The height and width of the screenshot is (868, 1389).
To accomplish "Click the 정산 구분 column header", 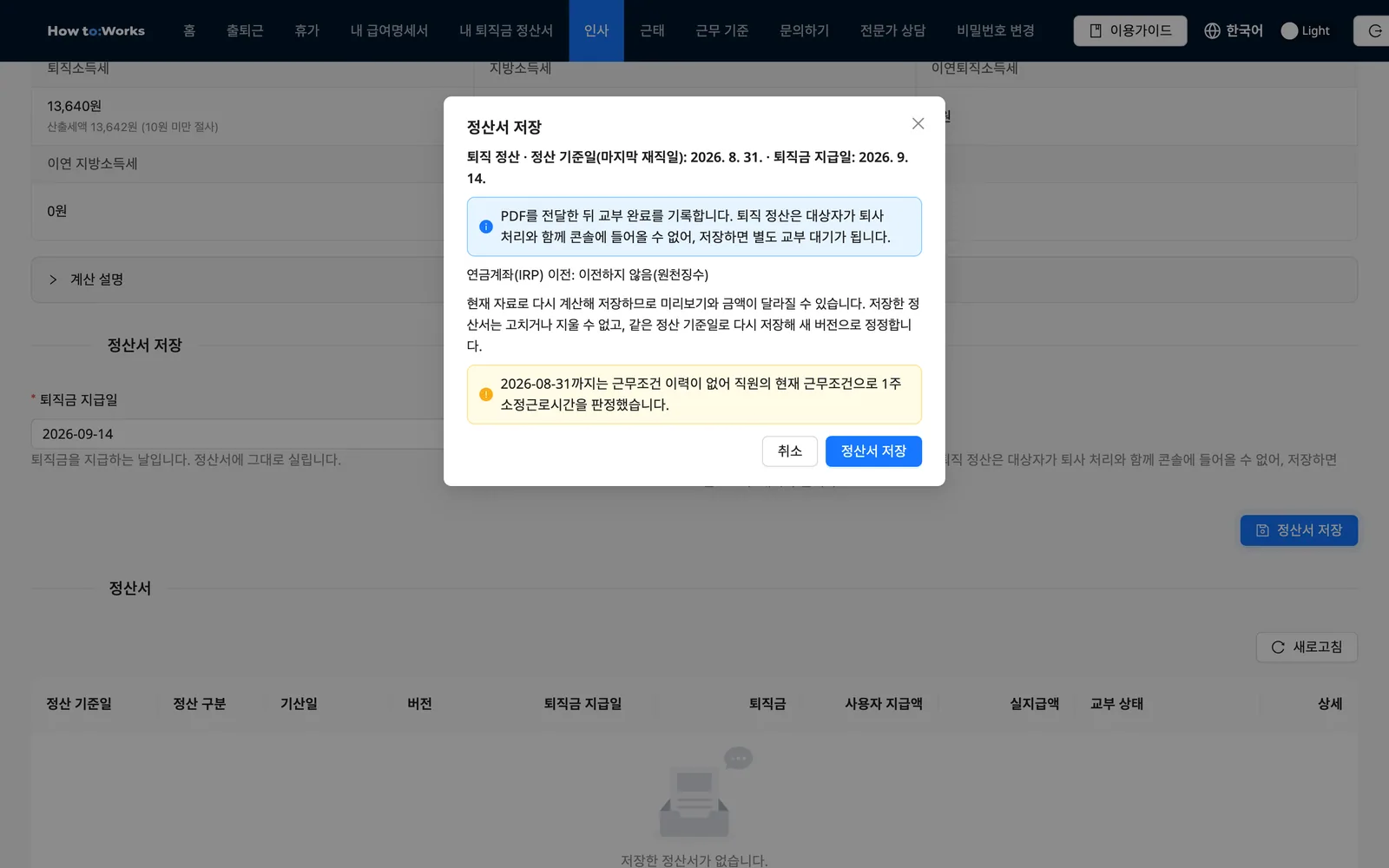I will [x=199, y=704].
